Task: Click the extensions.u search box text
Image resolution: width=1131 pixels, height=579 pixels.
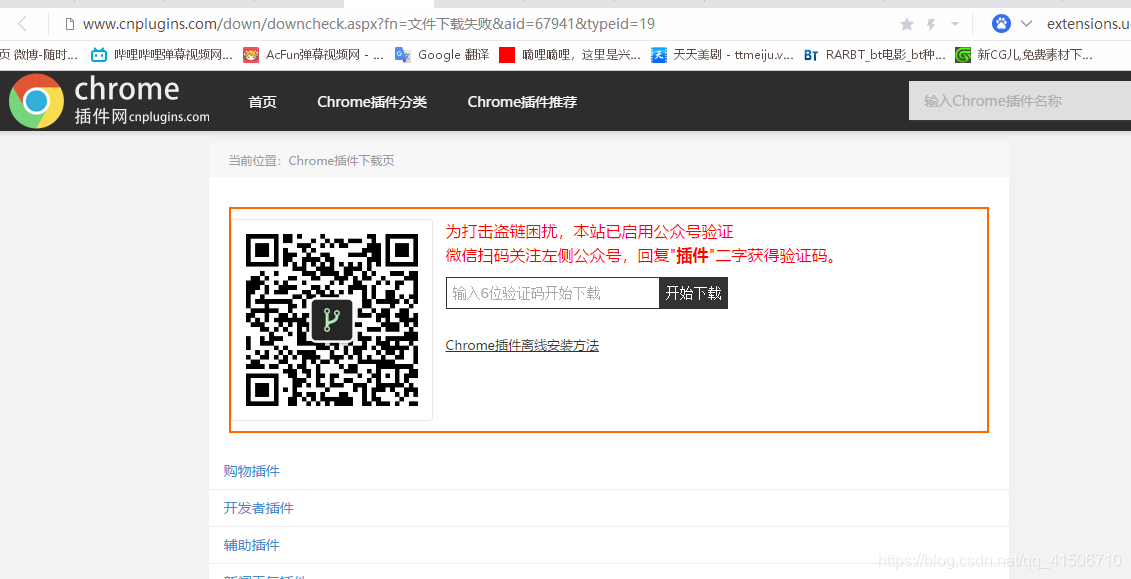Action: click(x=1088, y=24)
